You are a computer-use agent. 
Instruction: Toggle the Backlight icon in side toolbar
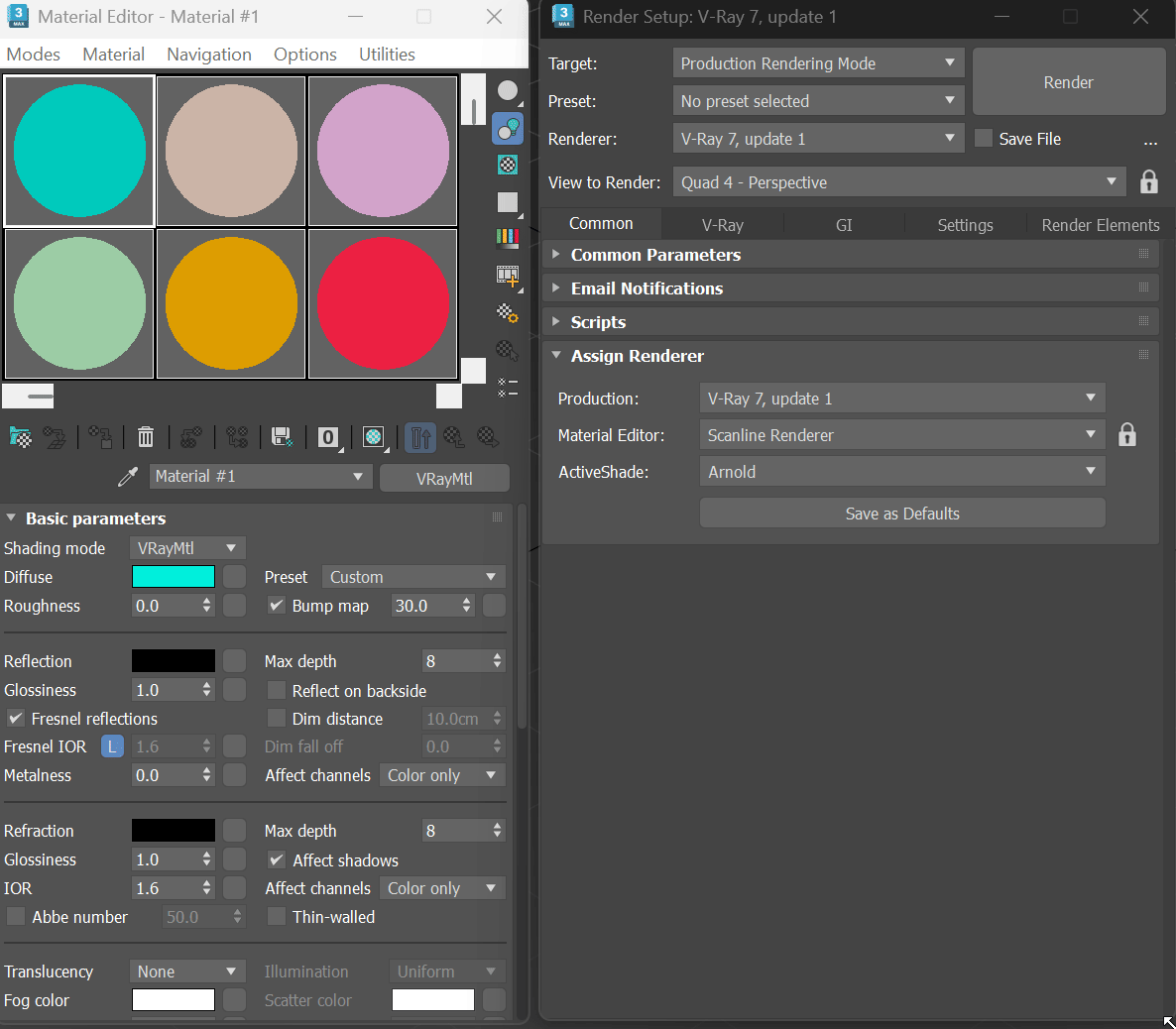508,128
